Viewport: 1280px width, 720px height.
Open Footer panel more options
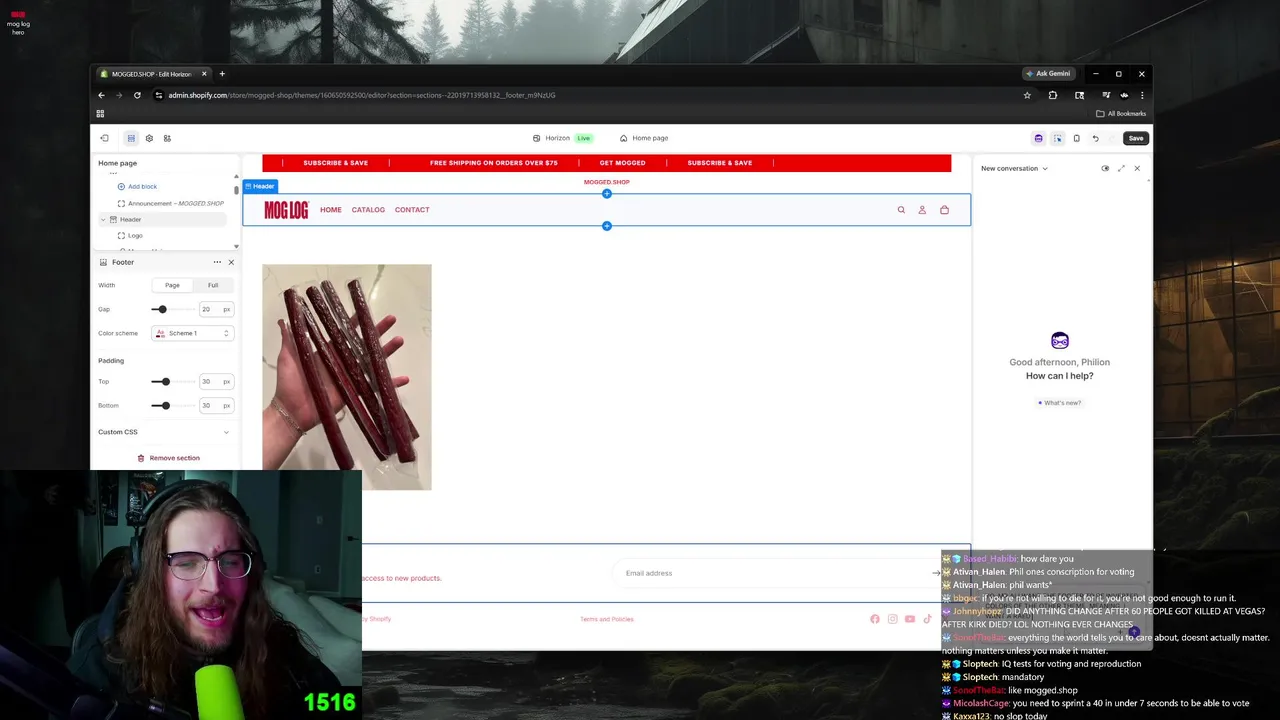point(217,262)
